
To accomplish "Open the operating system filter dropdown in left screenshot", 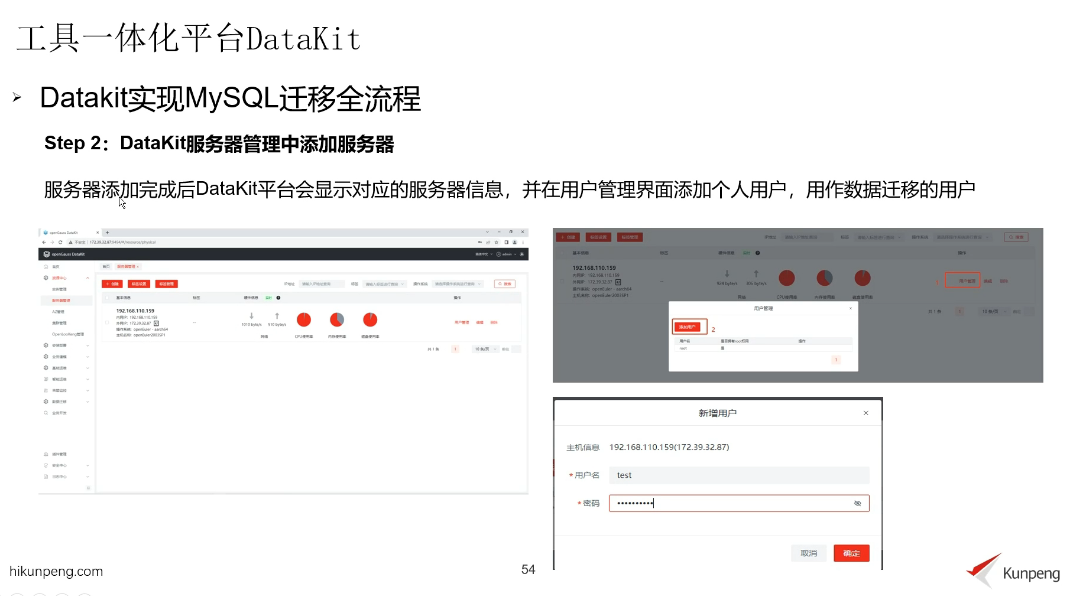I will [457, 284].
